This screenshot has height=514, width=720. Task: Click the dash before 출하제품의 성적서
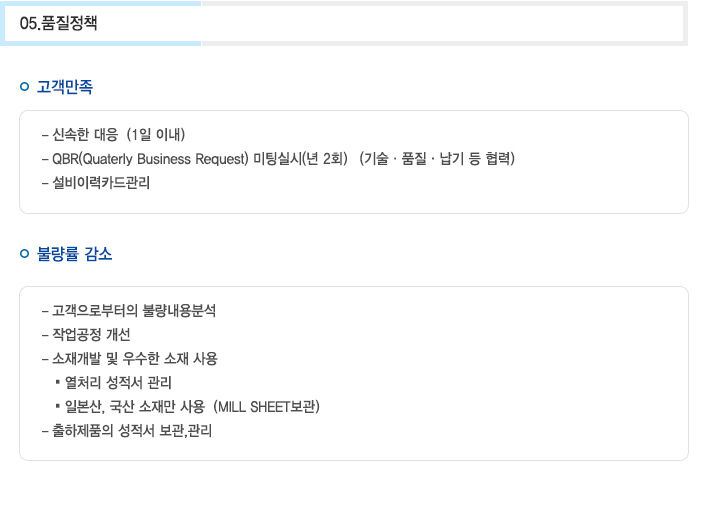point(45,431)
